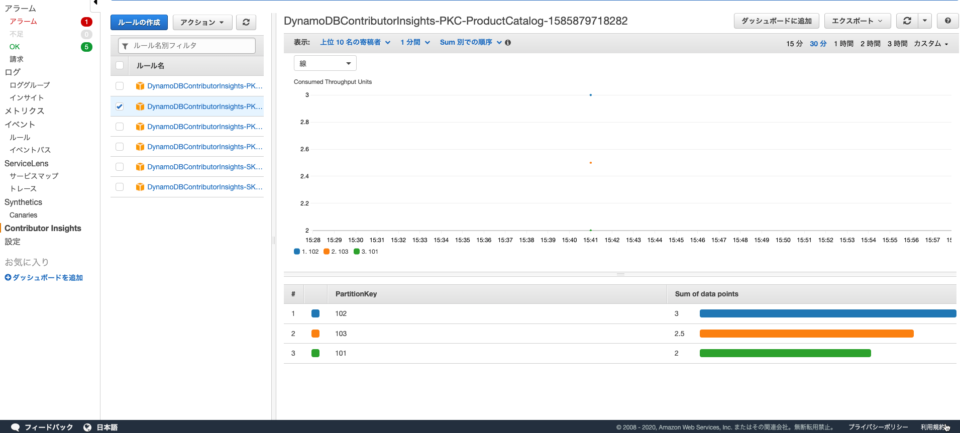
Task: Click the Consumed Throughput Units label
Action: pyautogui.click(x=332, y=81)
